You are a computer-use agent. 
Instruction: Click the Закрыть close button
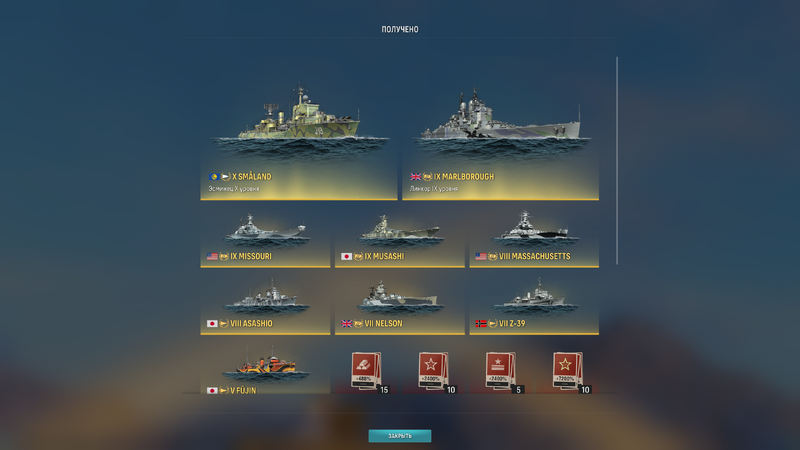(400, 436)
